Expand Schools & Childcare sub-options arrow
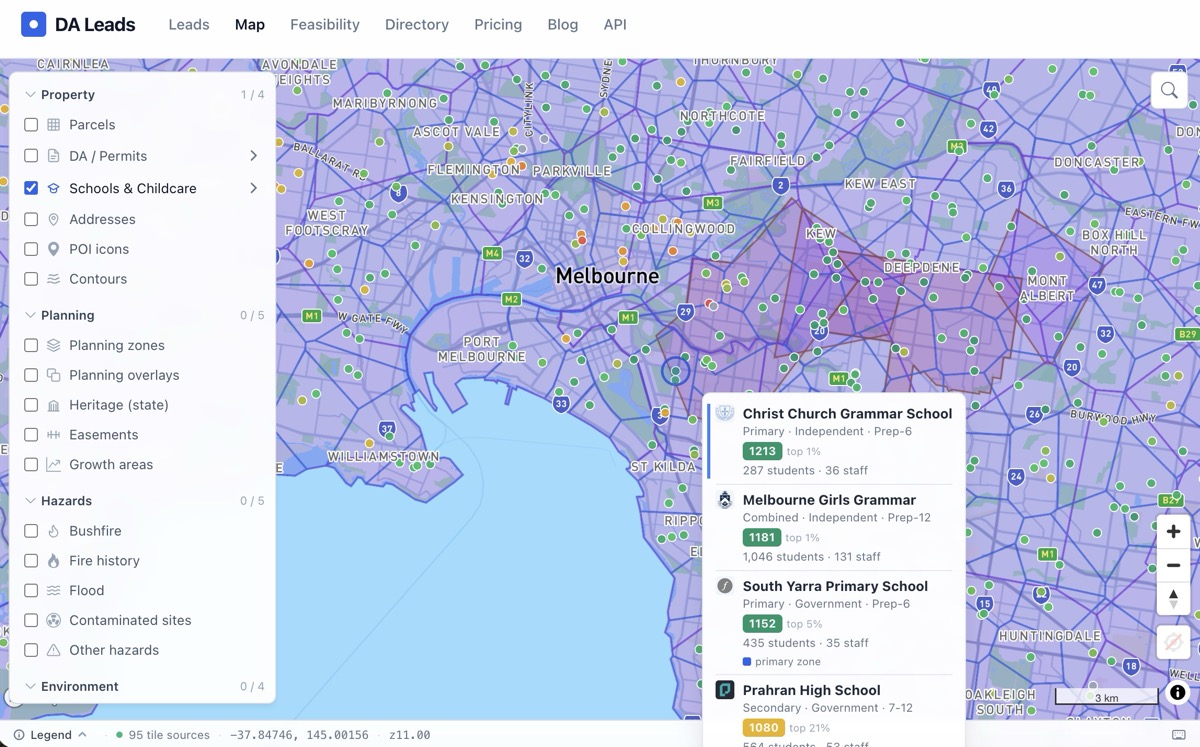Viewport: 1200px width, 747px height. click(x=253, y=188)
